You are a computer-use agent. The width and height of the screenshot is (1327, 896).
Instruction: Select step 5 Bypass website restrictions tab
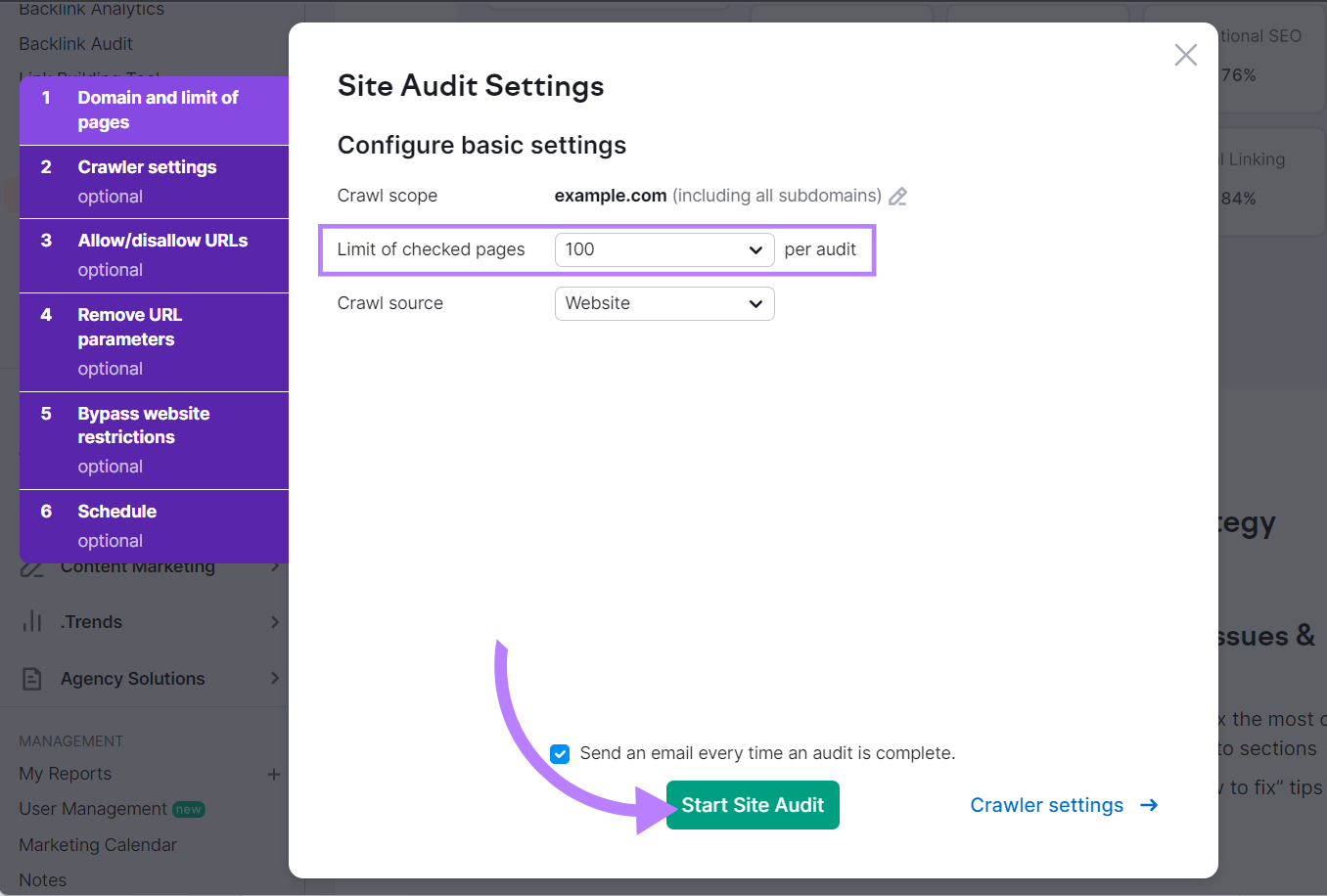coord(154,440)
